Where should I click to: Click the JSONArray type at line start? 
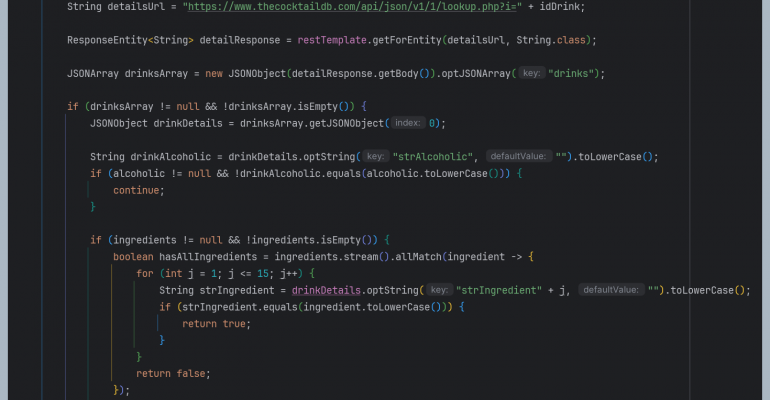(x=93, y=74)
